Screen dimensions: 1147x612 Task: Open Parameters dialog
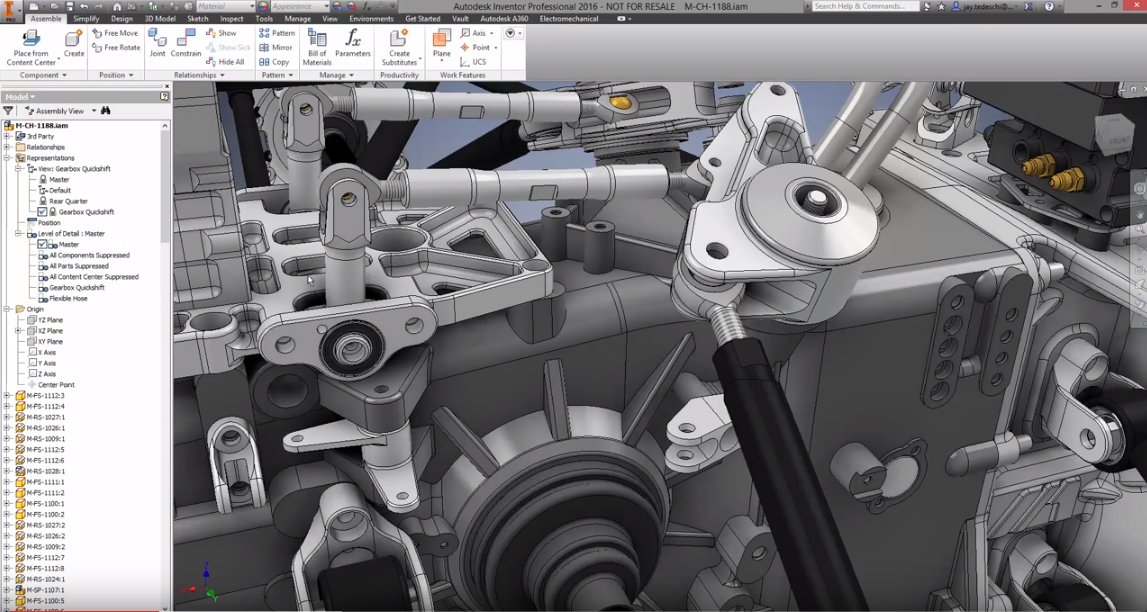click(x=353, y=44)
